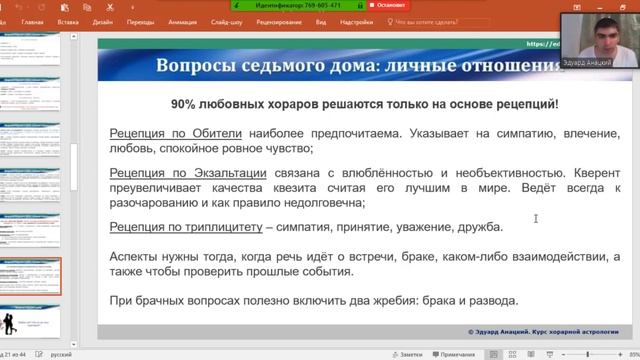Click the green Zoom meeting ID indicator
Screen dimensions: 640x360
click(298, 5)
